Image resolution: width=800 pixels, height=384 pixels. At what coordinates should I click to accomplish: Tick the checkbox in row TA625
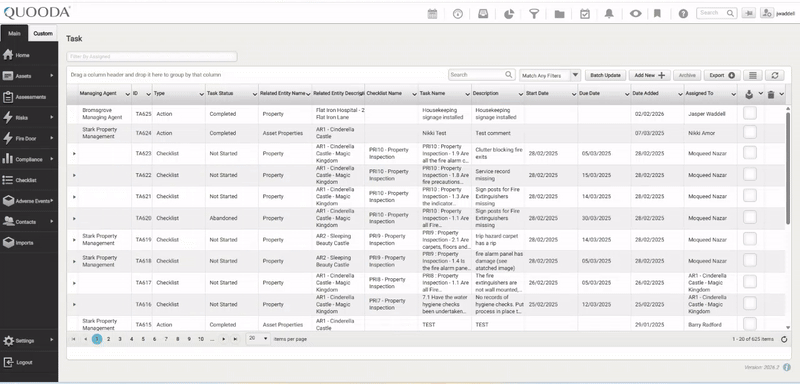click(x=749, y=114)
